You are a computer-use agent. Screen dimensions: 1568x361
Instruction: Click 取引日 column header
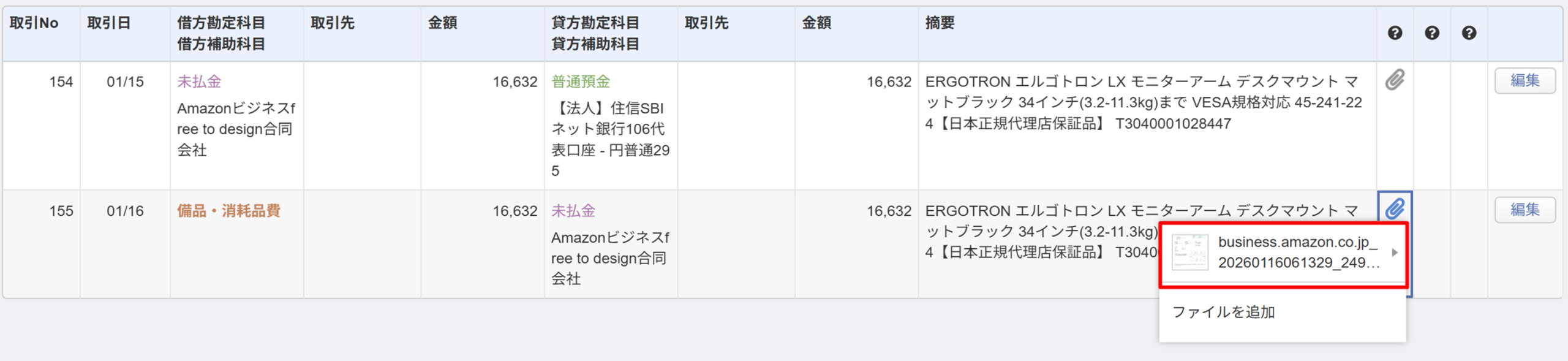tap(109, 23)
